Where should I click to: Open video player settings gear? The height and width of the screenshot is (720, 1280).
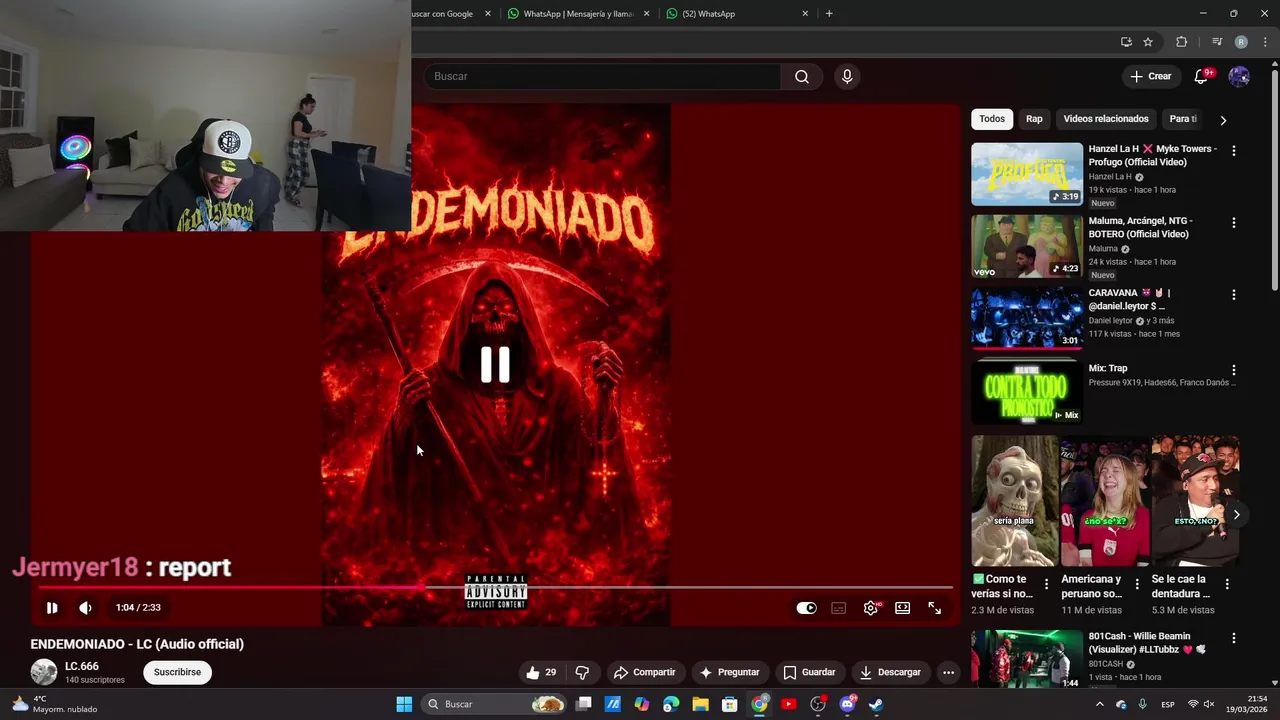pos(871,608)
